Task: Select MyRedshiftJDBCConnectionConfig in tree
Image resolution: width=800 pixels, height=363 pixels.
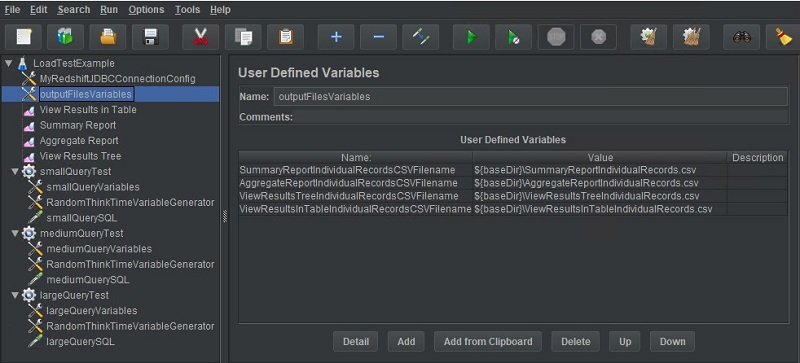Action: coord(117,79)
